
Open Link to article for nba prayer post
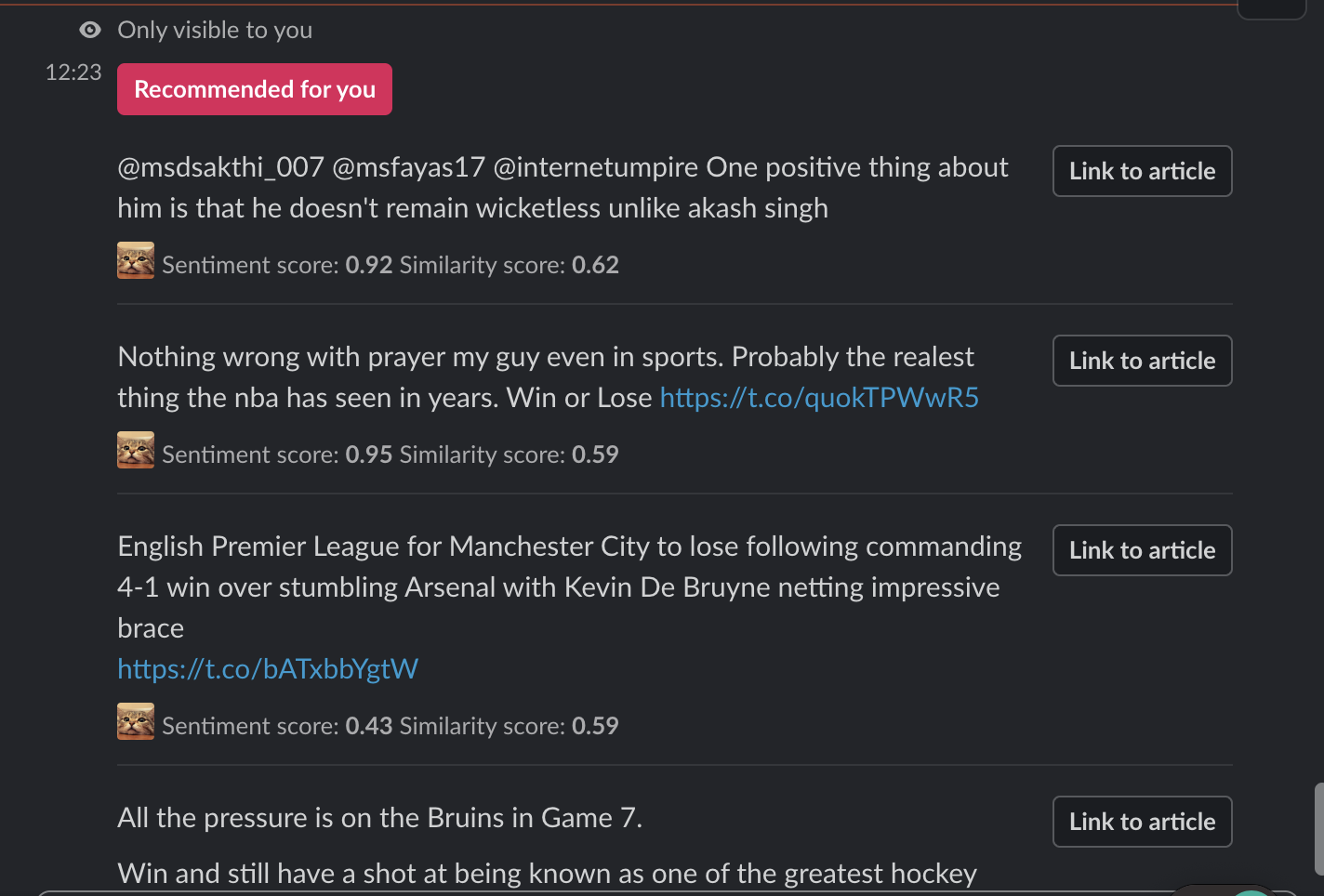[1142, 361]
